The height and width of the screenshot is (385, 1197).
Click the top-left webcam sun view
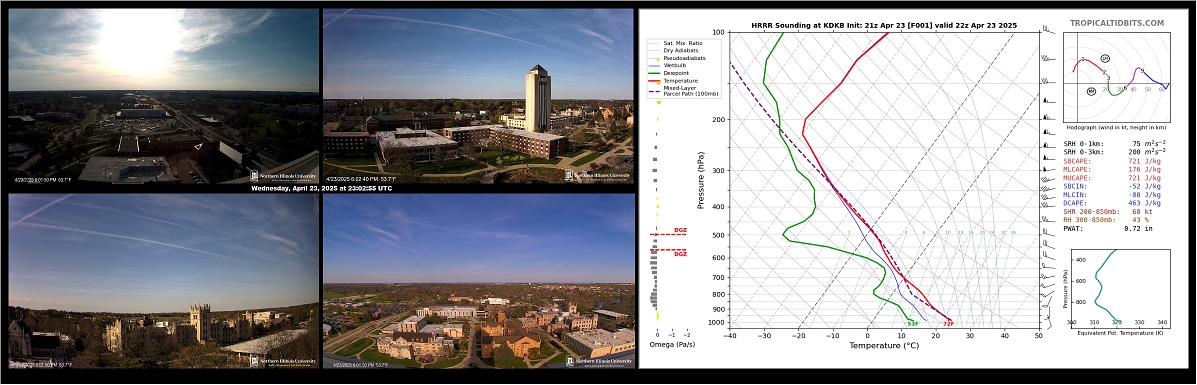(x=163, y=95)
